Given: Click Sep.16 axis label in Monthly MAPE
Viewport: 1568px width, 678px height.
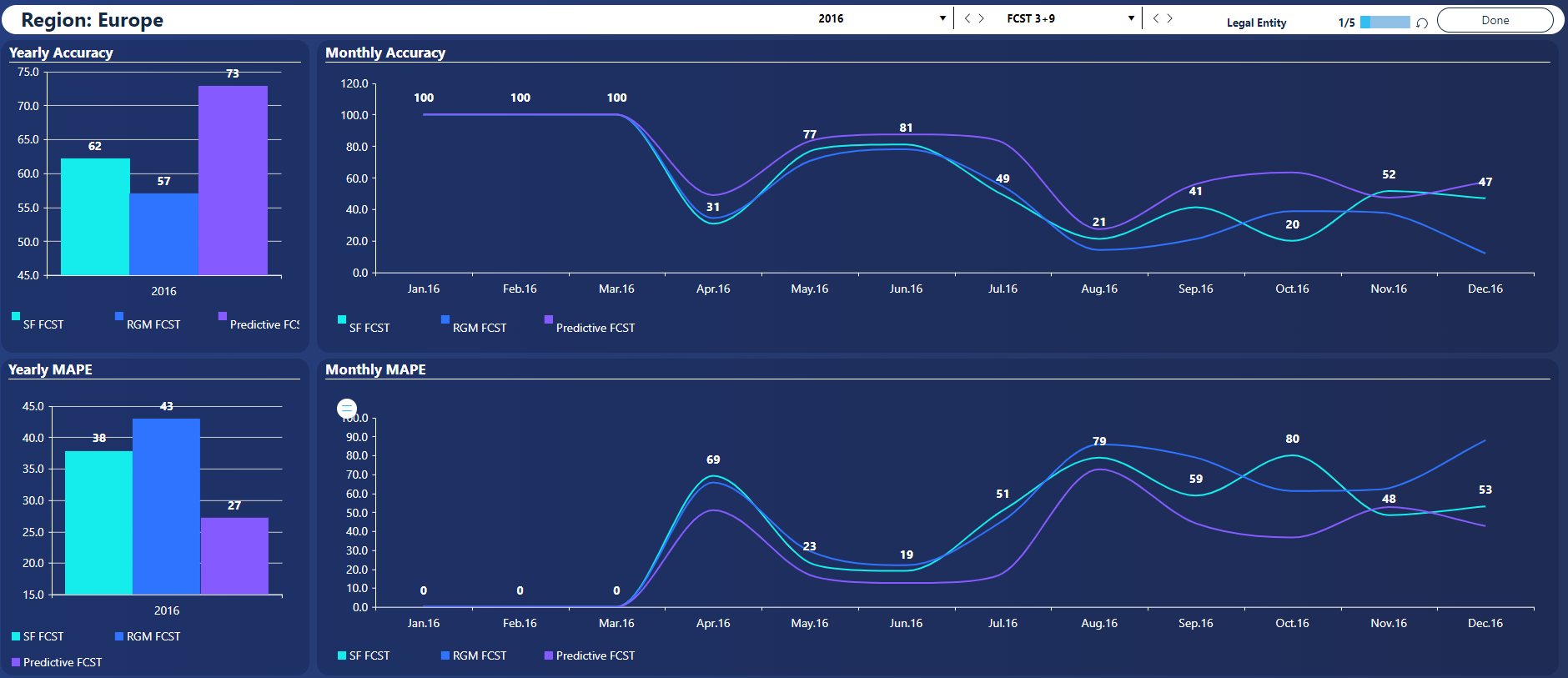Looking at the screenshot, I should 1196,623.
